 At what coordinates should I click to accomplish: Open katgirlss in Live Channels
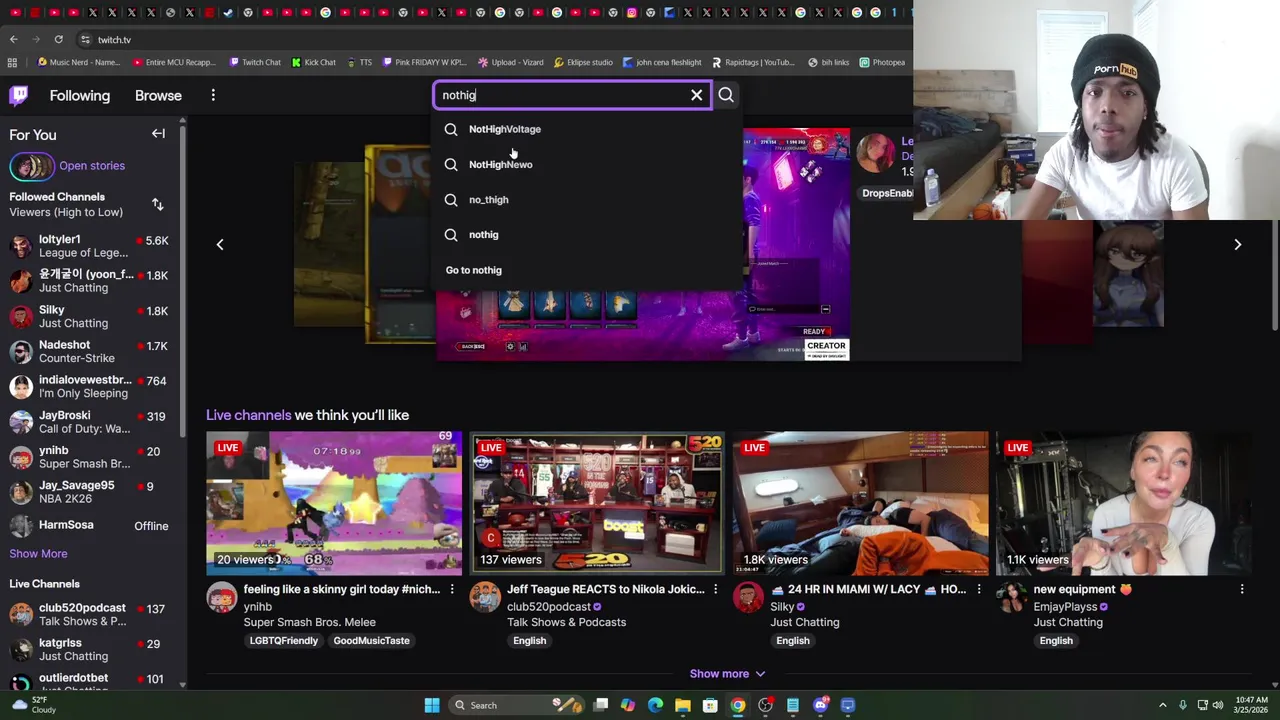click(90, 649)
